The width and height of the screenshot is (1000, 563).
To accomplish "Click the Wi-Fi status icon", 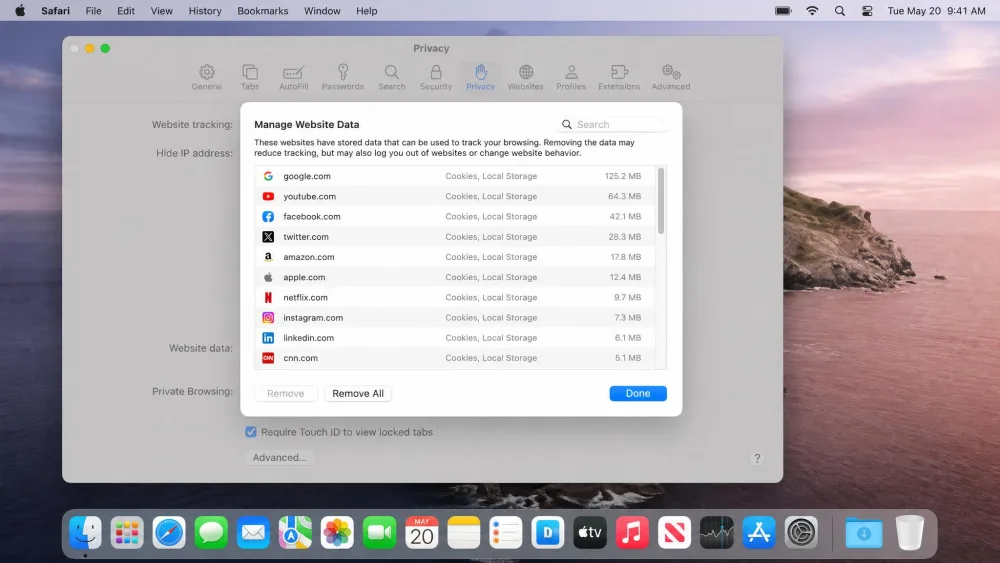I will (812, 11).
